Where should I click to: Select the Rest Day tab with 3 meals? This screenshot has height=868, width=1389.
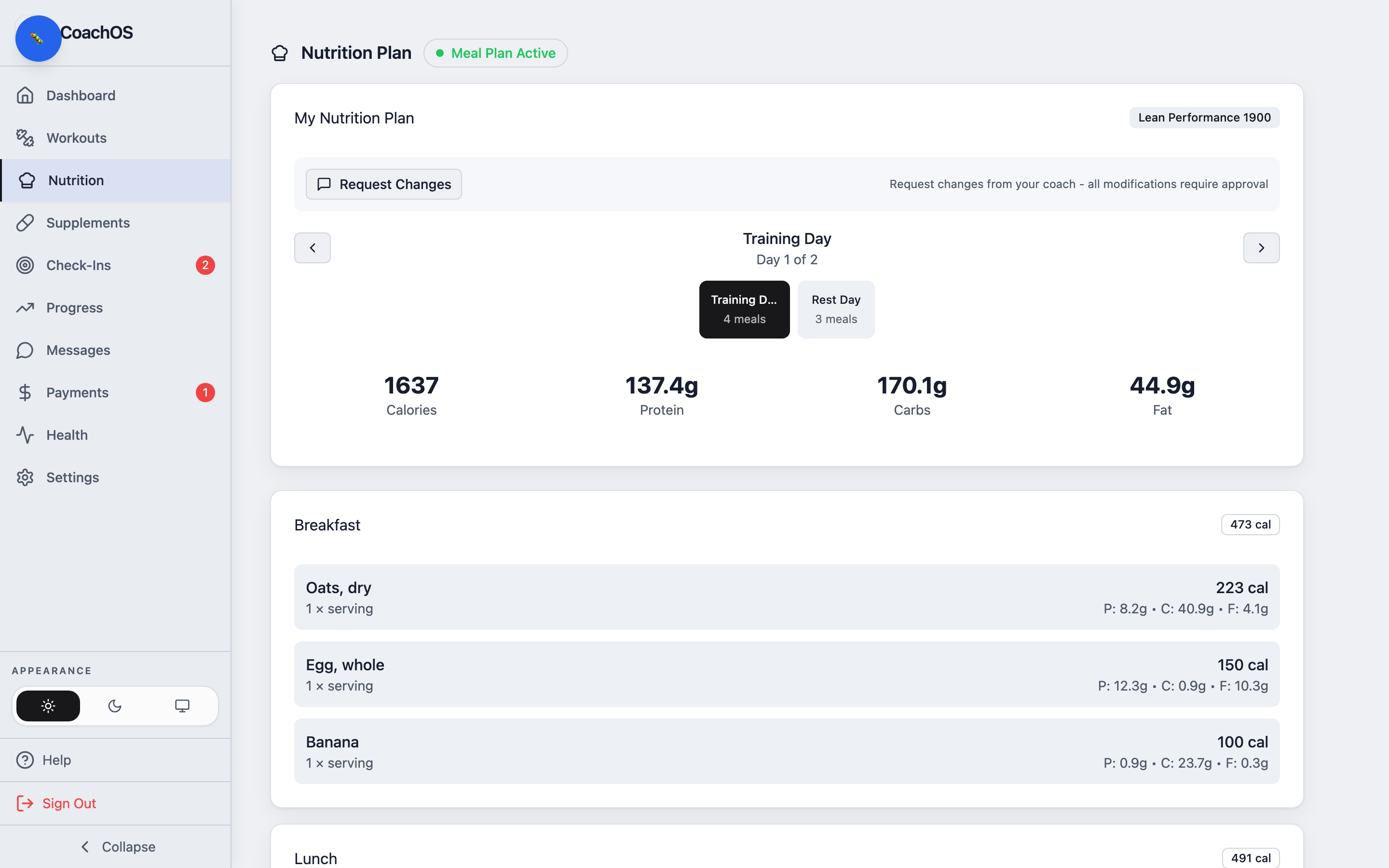click(x=836, y=310)
